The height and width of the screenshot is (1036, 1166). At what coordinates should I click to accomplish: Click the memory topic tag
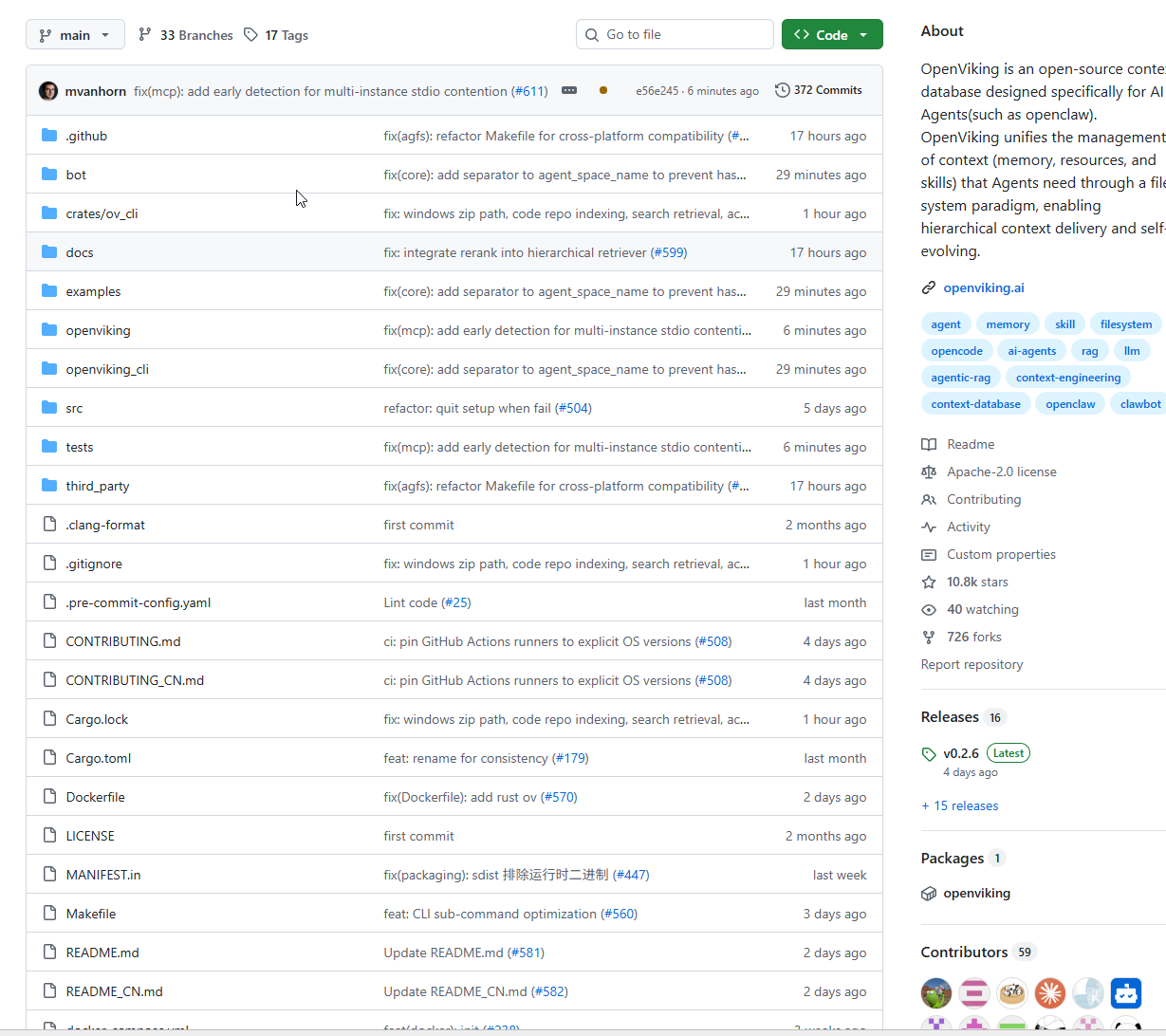pyautogui.click(x=1008, y=324)
